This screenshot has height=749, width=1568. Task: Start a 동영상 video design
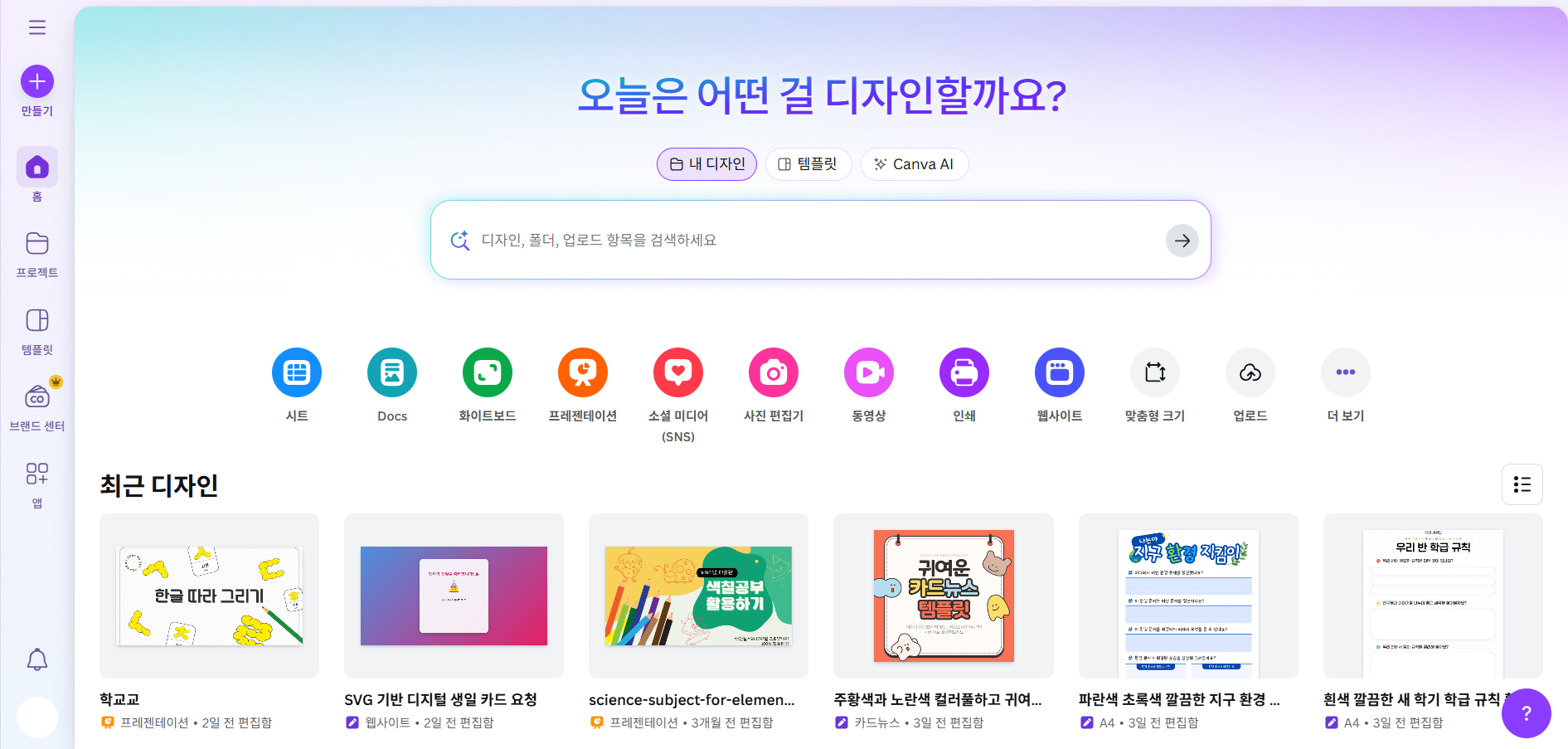click(x=869, y=372)
